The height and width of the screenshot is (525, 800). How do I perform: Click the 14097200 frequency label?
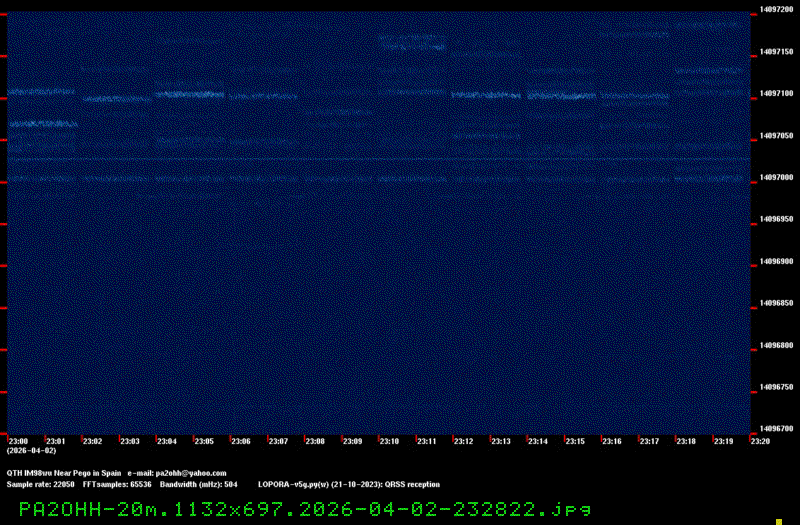777,10
